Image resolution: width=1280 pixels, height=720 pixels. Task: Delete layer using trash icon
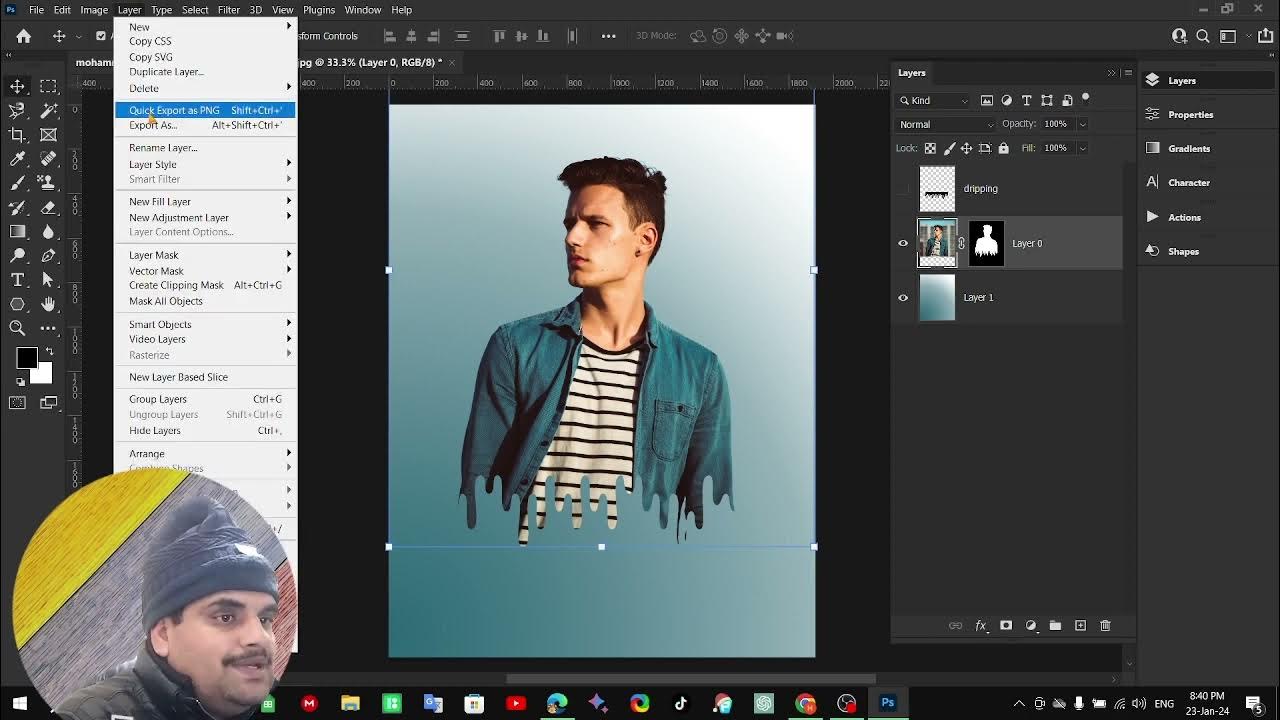point(1105,625)
